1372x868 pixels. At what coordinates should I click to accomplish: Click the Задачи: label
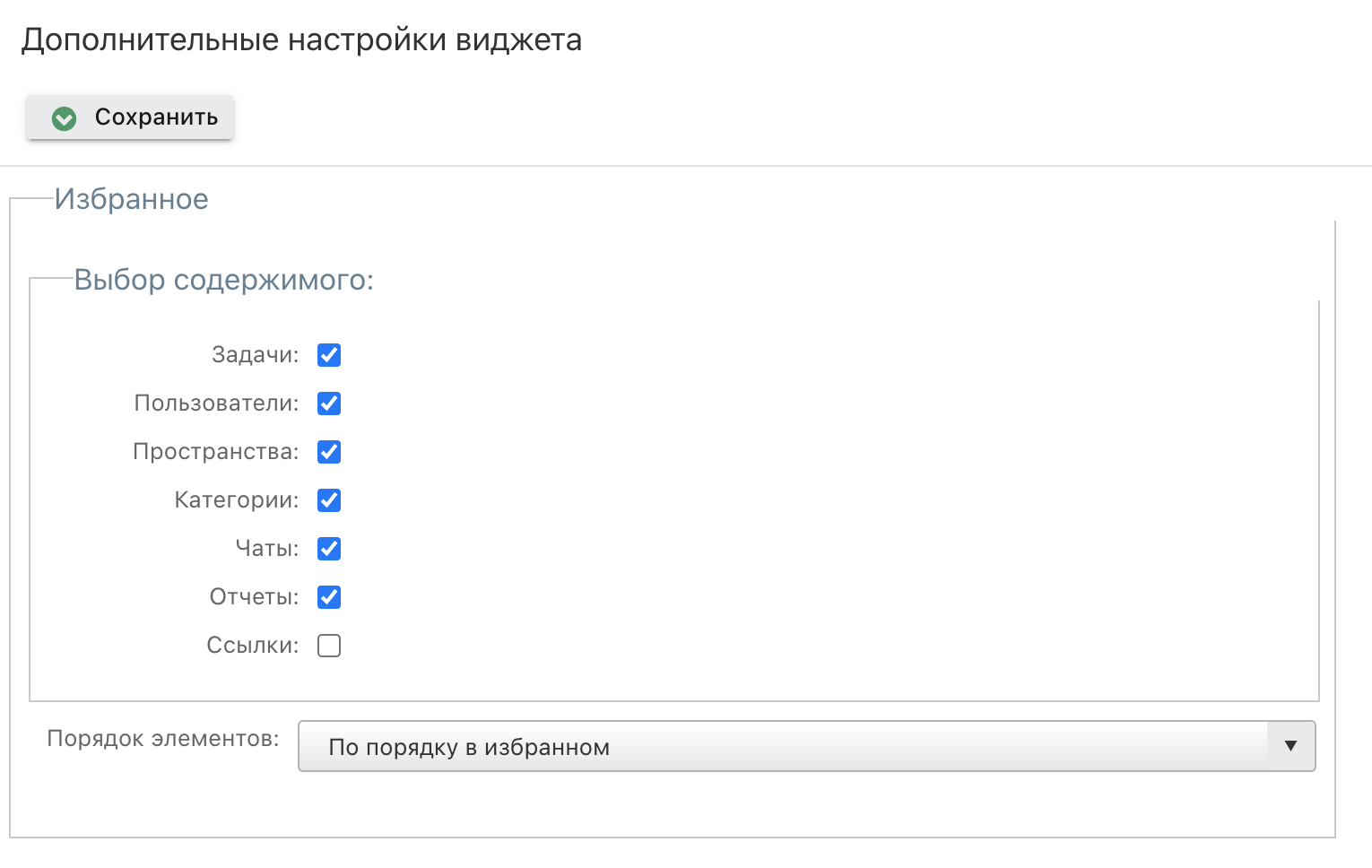point(256,355)
